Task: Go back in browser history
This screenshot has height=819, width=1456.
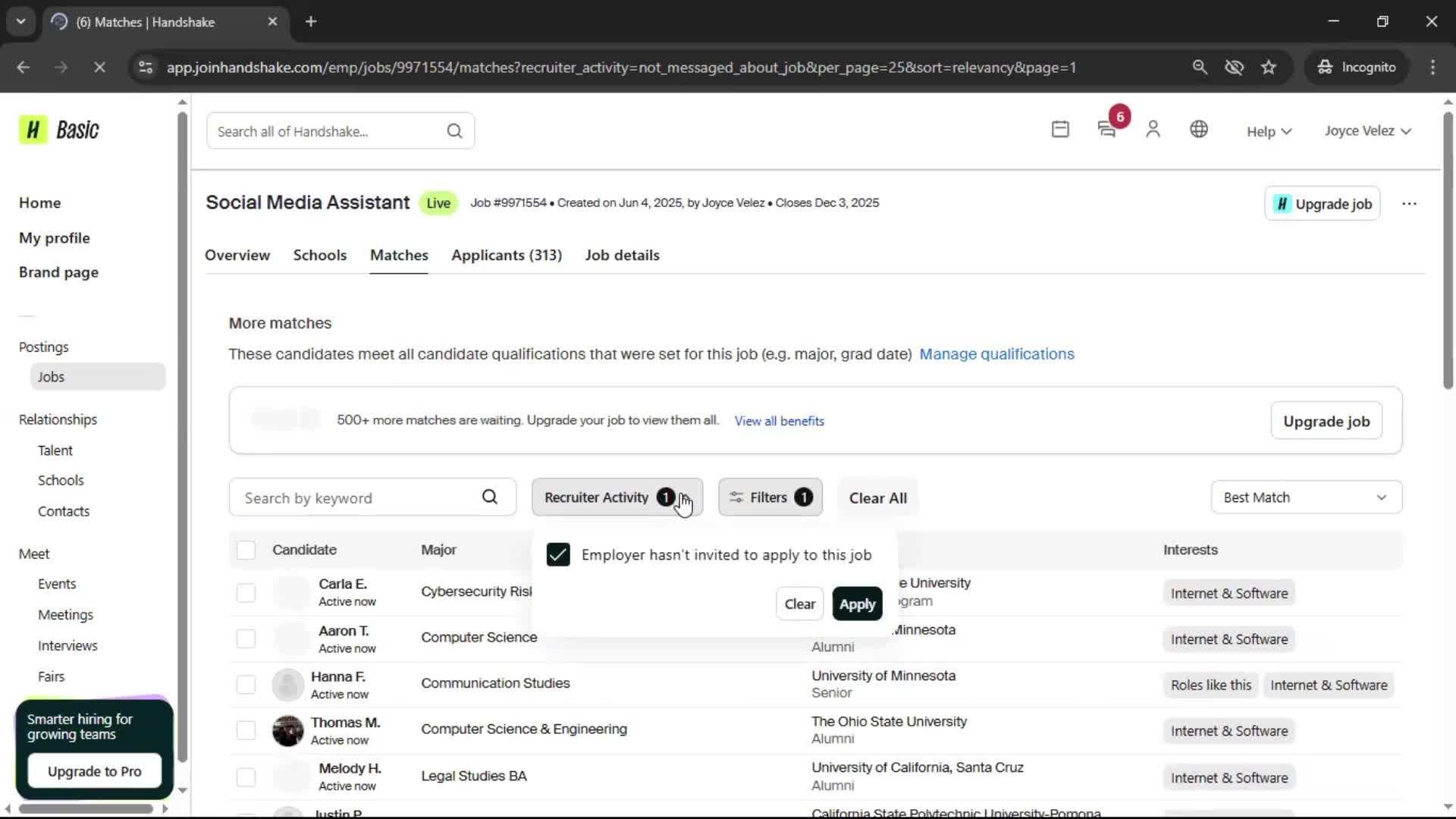Action: [x=24, y=67]
